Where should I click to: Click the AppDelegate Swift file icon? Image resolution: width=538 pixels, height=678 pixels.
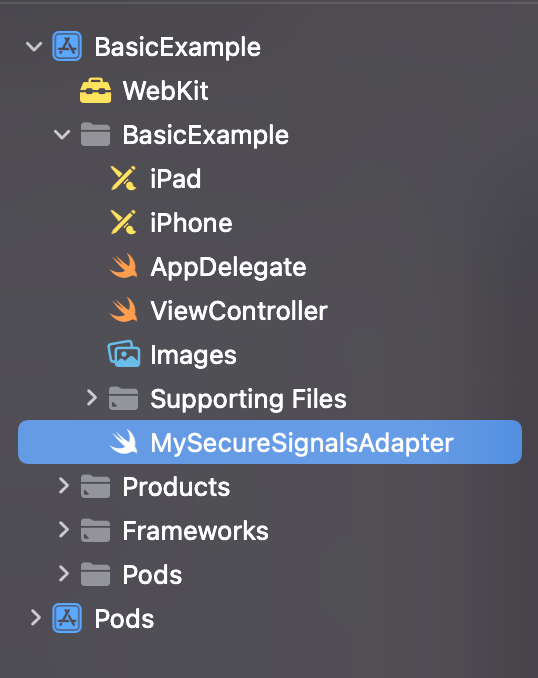coord(124,266)
